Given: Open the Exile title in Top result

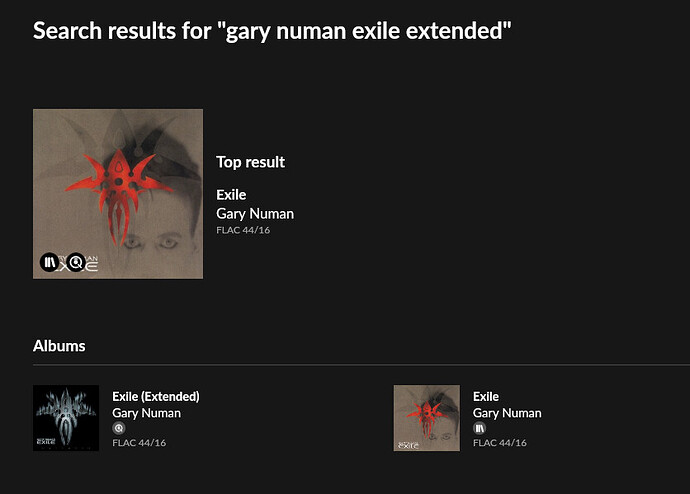Looking at the screenshot, I should (231, 195).
